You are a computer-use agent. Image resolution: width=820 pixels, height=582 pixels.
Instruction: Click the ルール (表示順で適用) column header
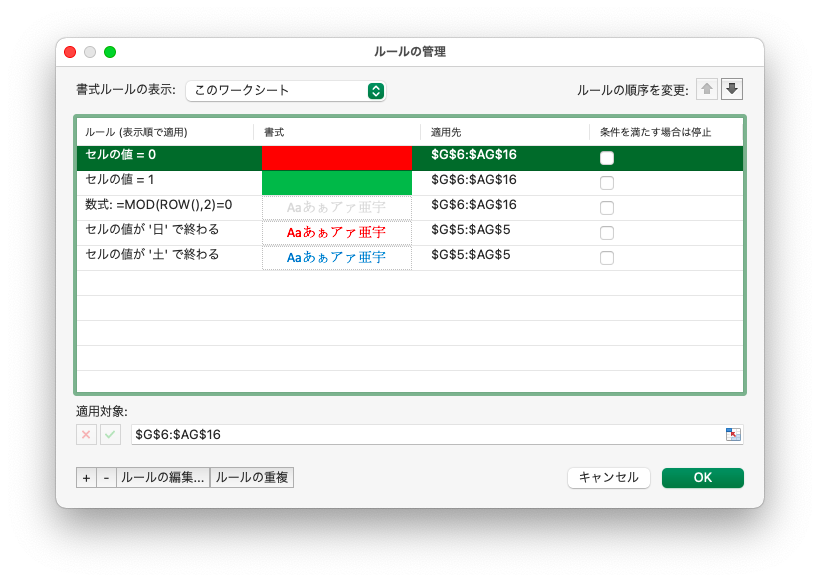136,132
